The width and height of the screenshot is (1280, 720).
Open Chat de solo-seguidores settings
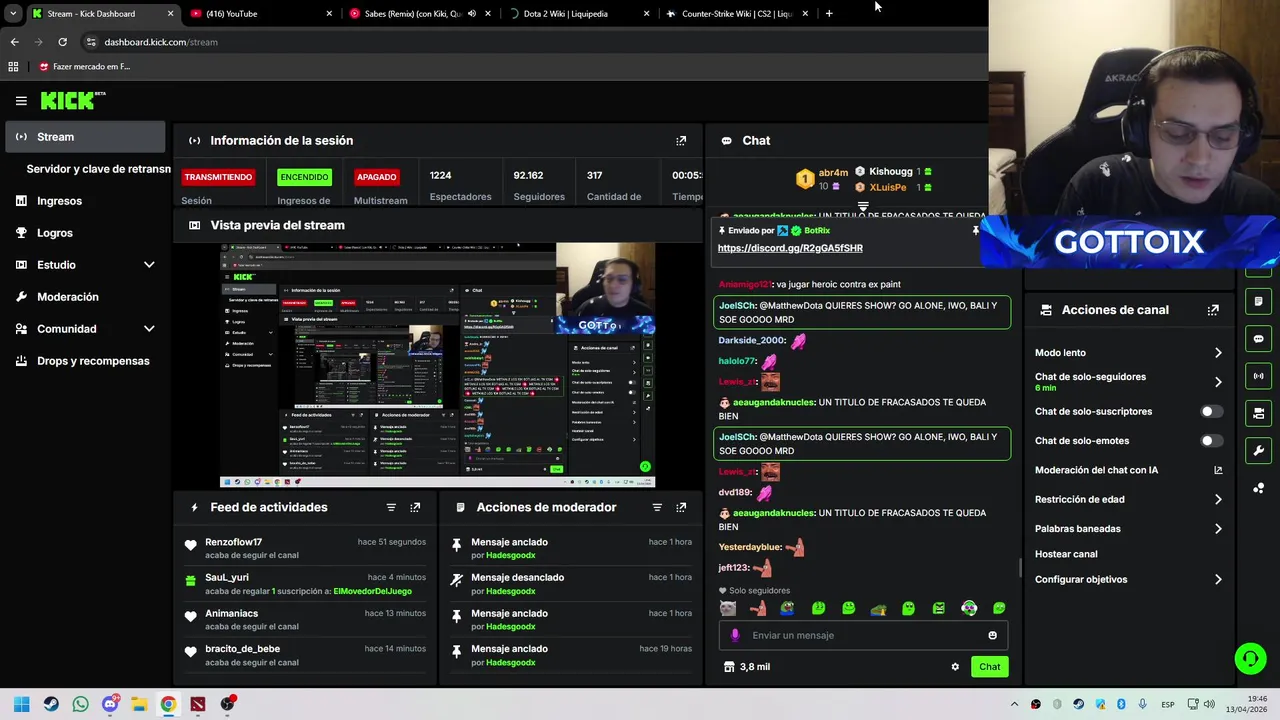1128,381
